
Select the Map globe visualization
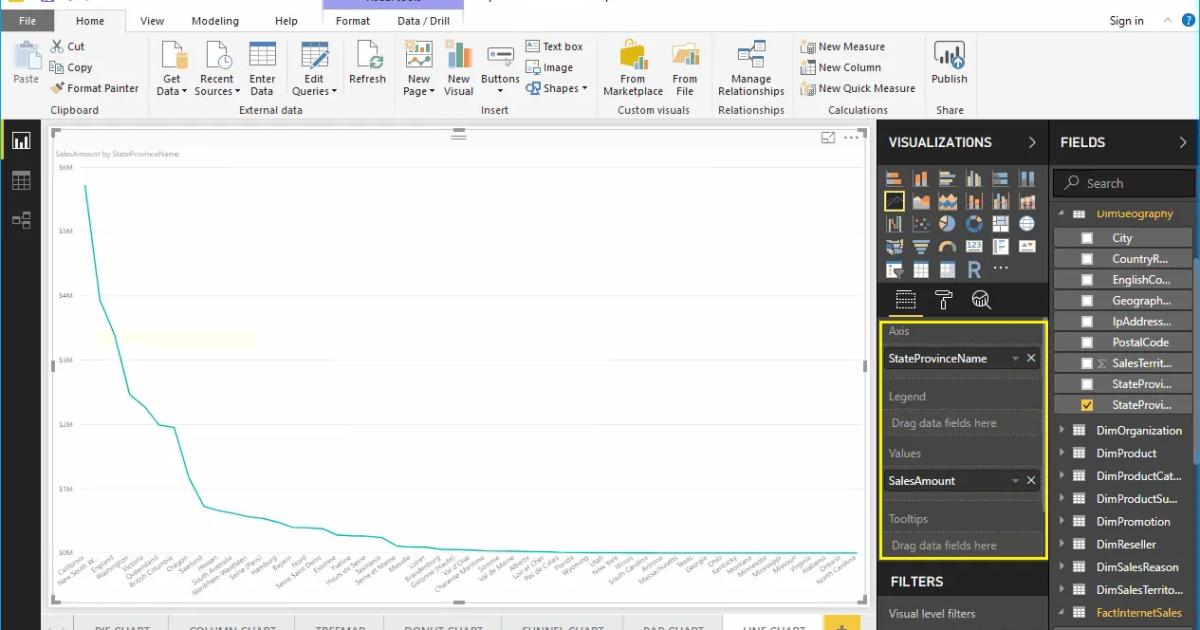click(x=1028, y=223)
